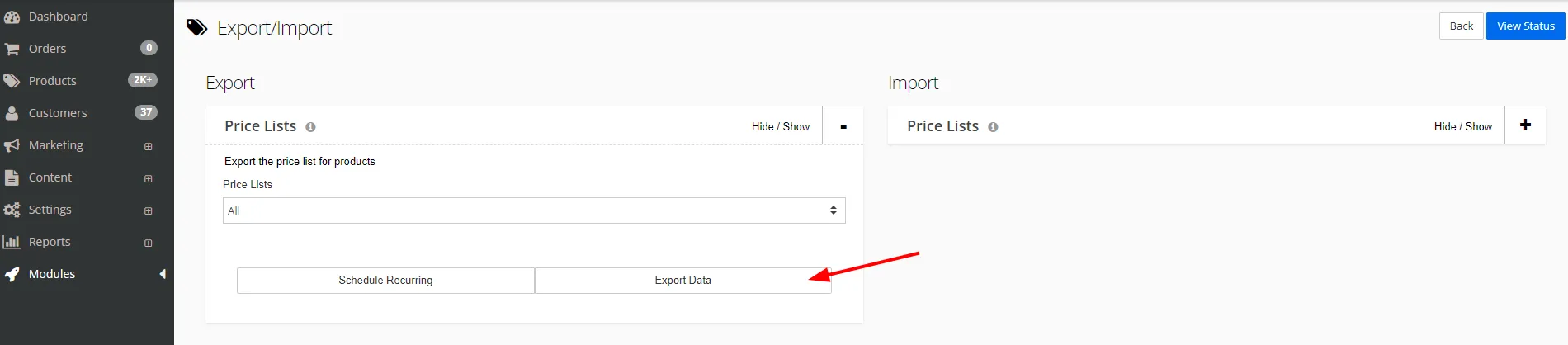Click the Settings gears icon
This screenshot has width=1568, height=345.
coord(12,210)
